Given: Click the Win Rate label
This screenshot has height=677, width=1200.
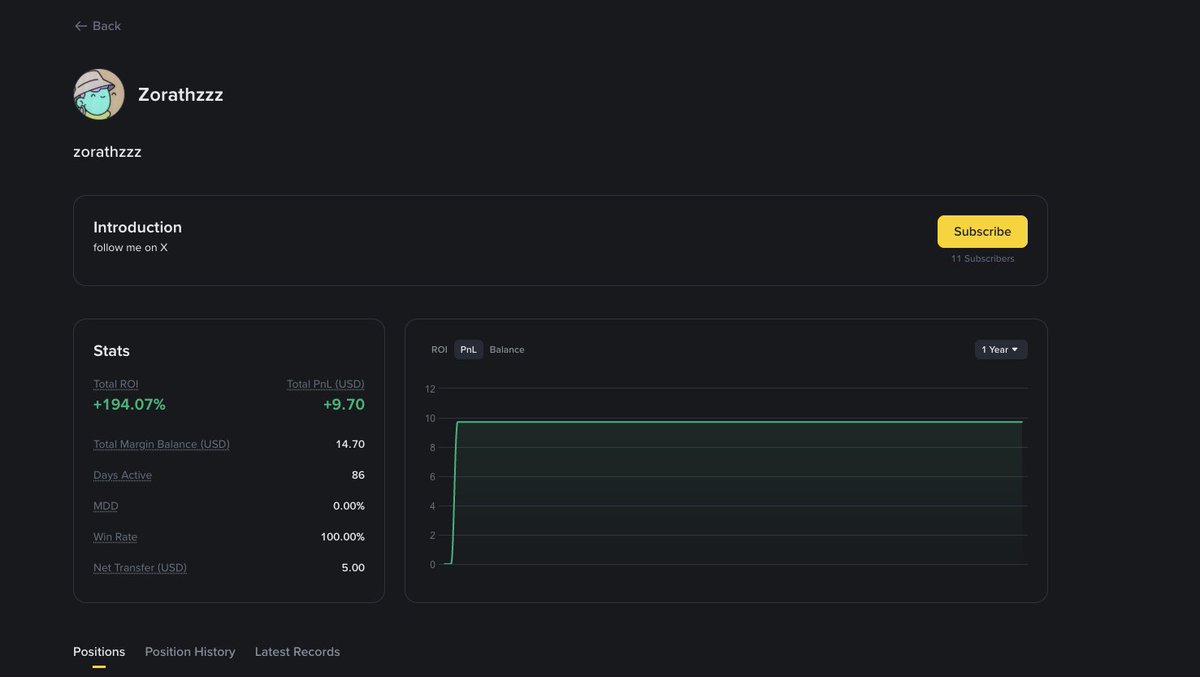Looking at the screenshot, I should click(115, 537).
